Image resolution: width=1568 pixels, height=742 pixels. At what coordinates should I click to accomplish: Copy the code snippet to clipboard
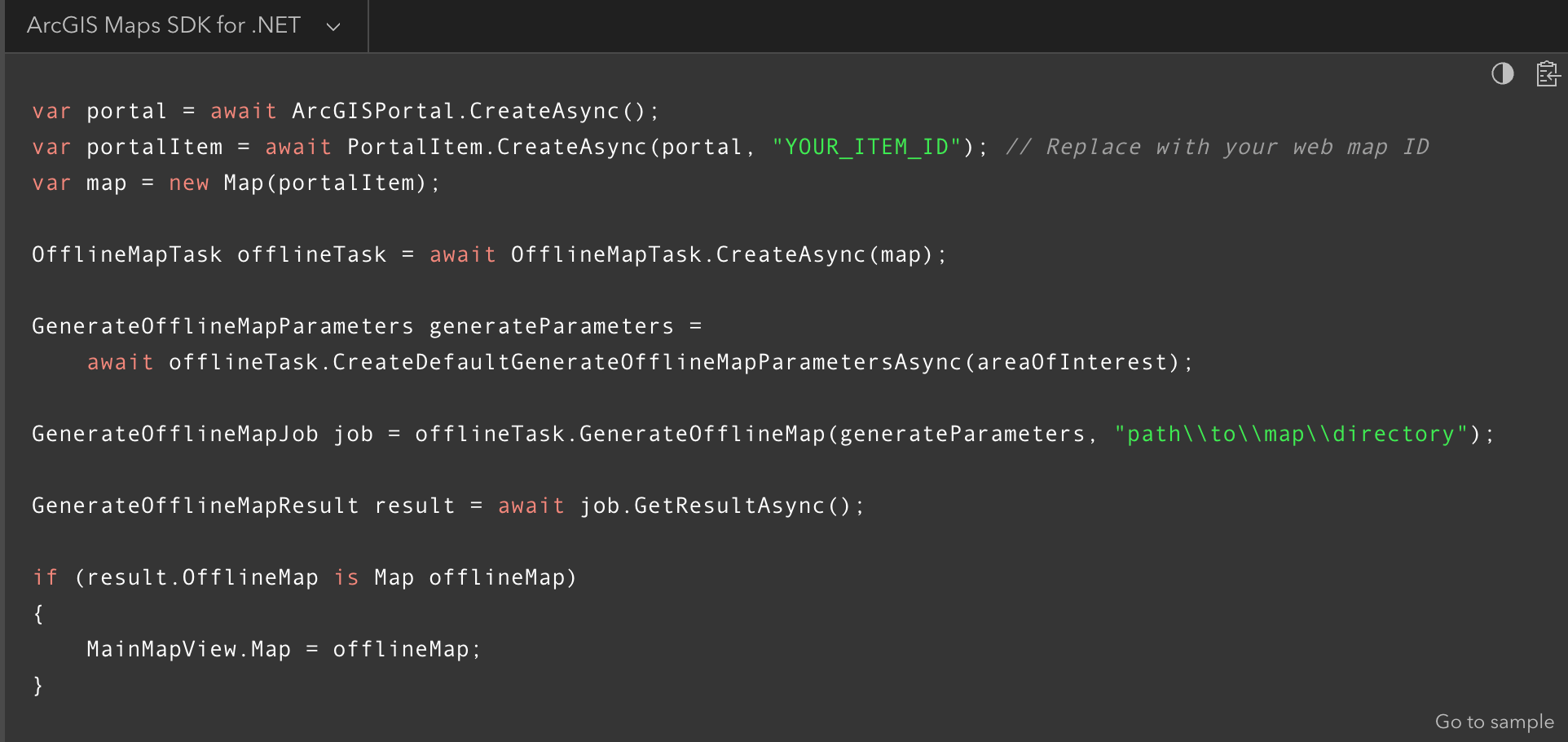coord(1547,74)
